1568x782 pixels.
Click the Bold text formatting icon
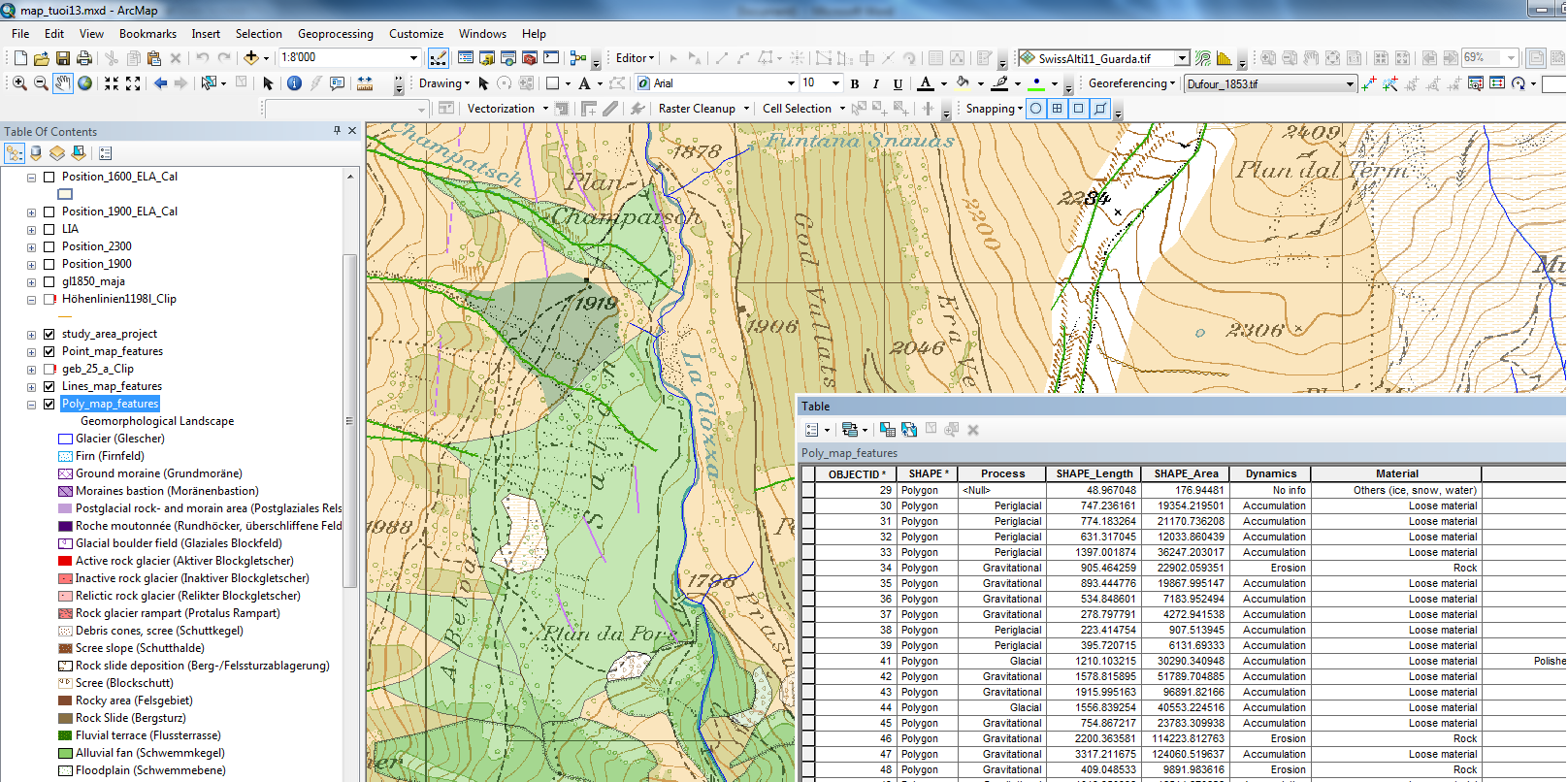[x=855, y=83]
